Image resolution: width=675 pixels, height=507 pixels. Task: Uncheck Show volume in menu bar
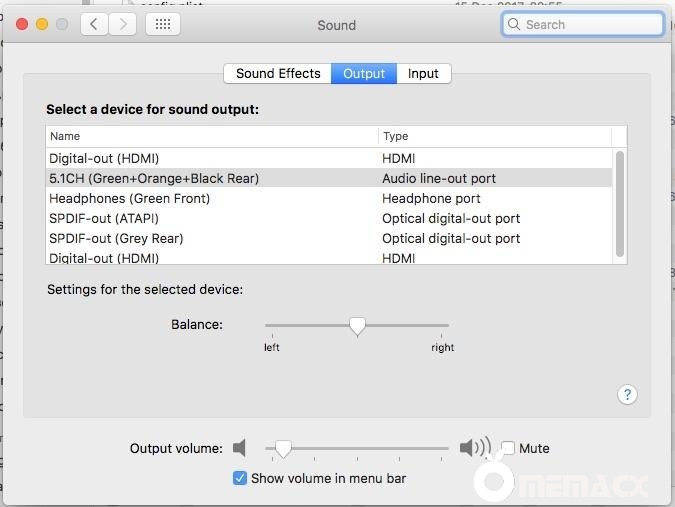pyautogui.click(x=240, y=478)
